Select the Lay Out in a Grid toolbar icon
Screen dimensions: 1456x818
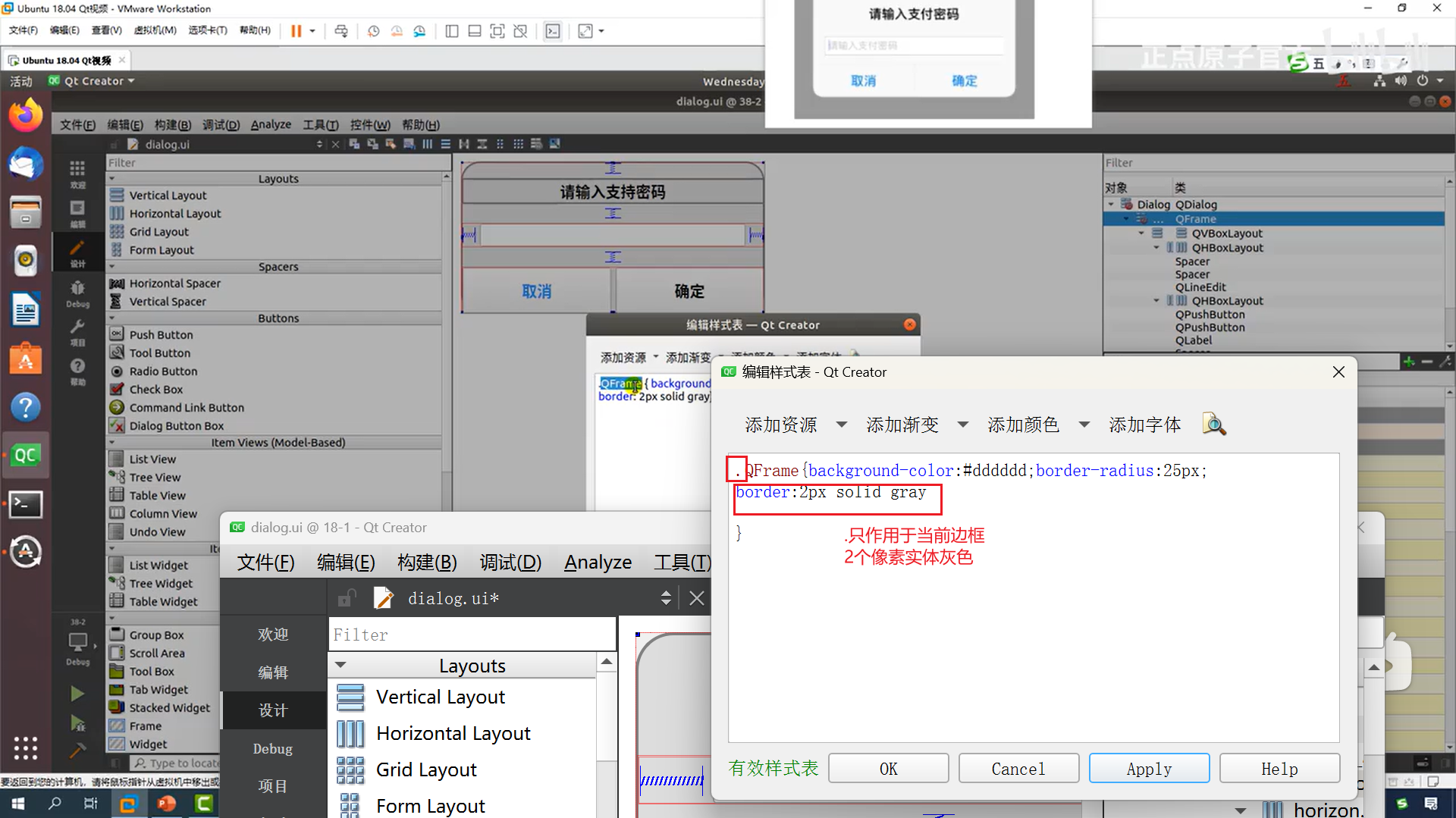click(518, 143)
